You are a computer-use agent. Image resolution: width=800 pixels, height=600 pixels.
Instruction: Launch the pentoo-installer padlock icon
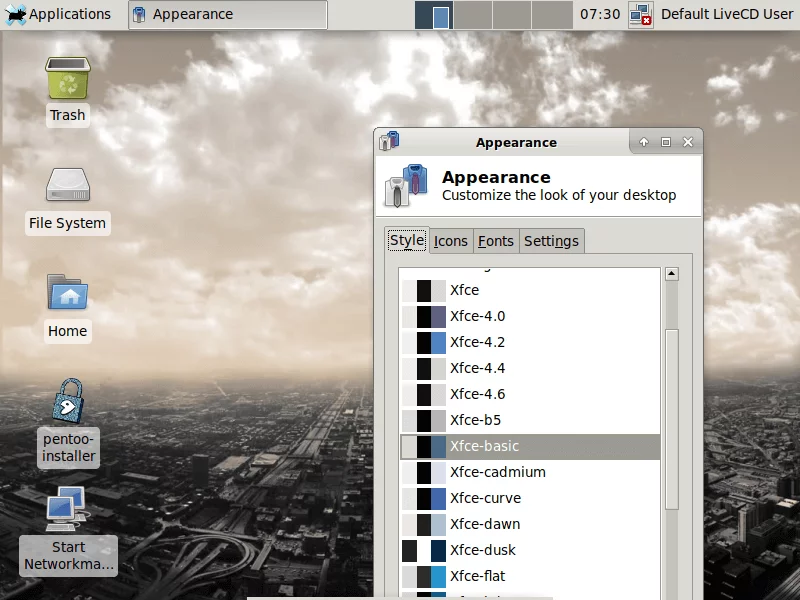pos(67,401)
